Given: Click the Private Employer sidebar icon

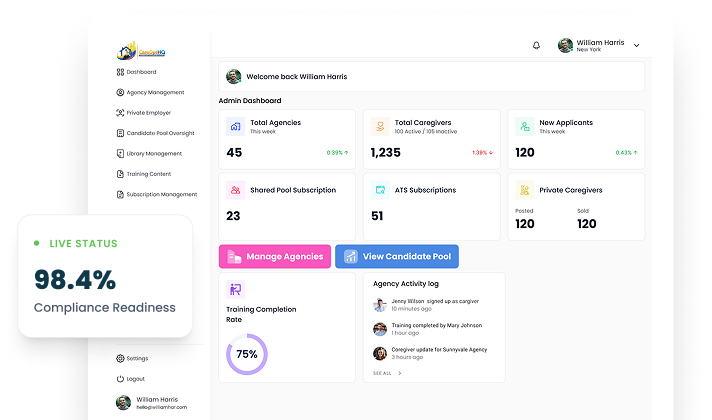Looking at the screenshot, I should (x=120, y=113).
